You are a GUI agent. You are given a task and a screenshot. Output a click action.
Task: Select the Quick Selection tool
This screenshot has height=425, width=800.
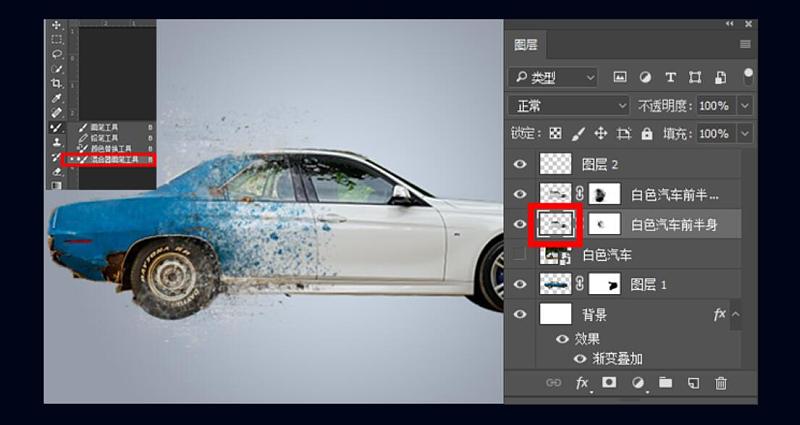pyautogui.click(x=57, y=68)
